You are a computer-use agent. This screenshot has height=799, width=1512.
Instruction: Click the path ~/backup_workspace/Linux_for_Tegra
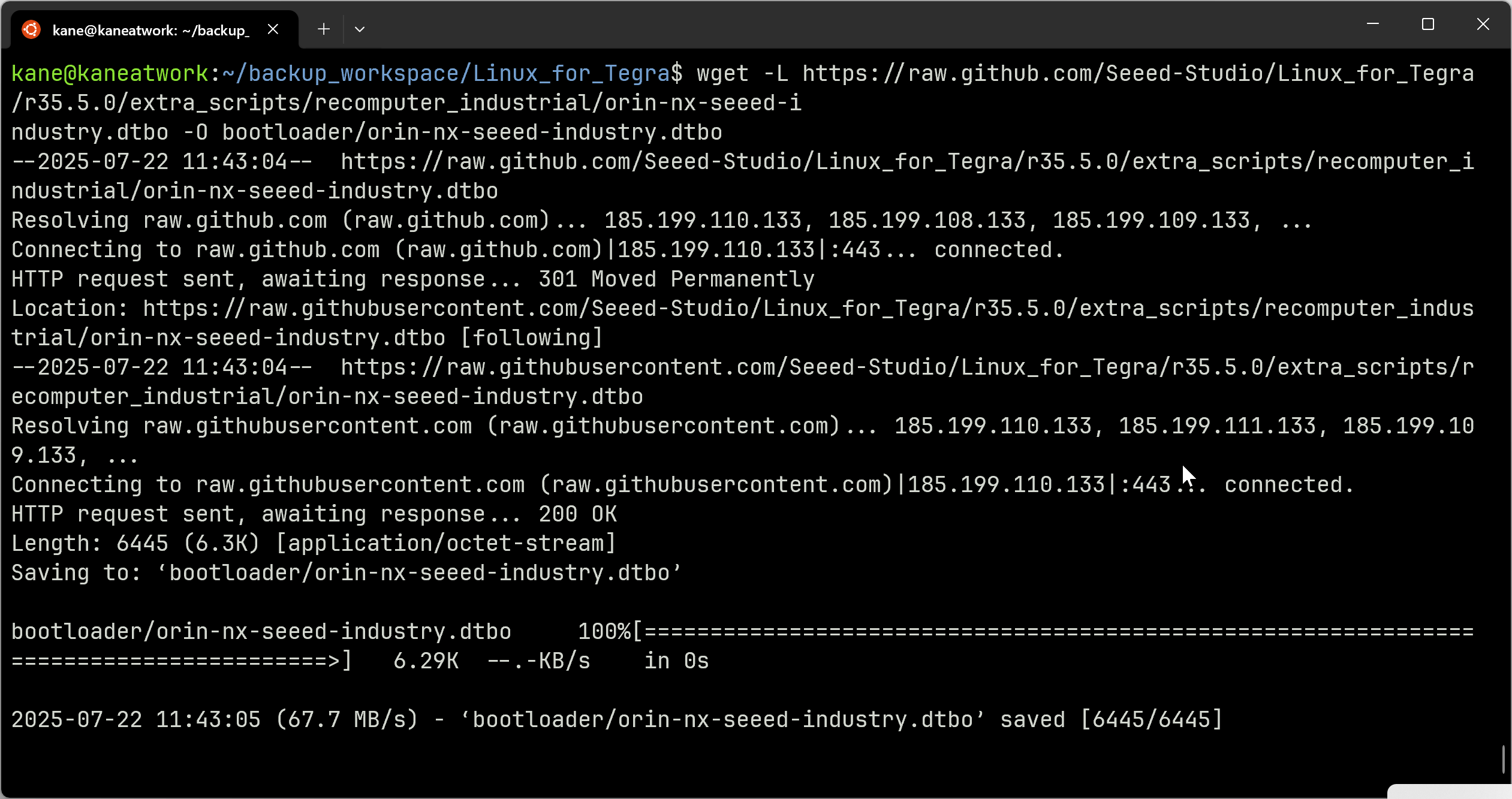tap(446, 73)
